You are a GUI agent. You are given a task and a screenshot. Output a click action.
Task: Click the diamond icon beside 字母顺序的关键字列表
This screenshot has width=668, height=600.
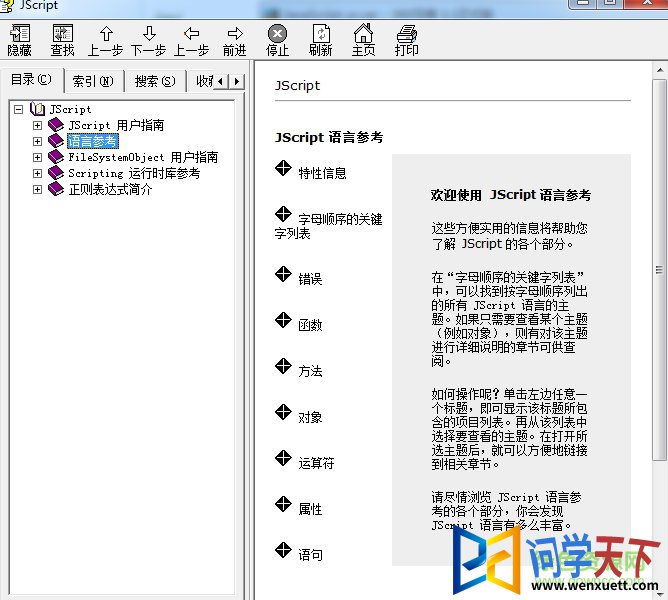(x=283, y=214)
